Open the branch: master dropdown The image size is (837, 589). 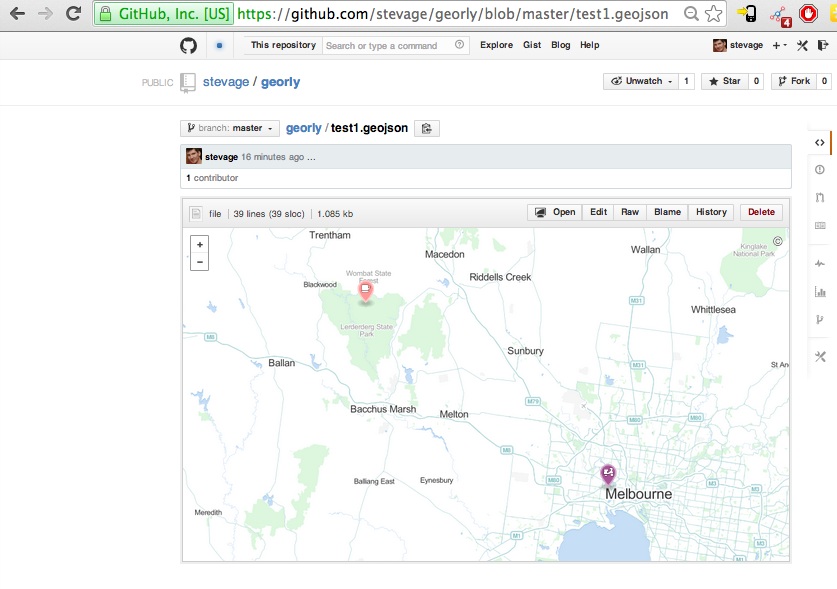[x=229, y=128]
